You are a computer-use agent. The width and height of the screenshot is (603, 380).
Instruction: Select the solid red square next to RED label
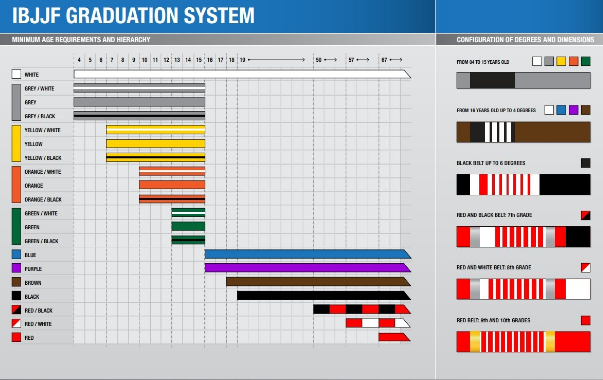coord(16,337)
